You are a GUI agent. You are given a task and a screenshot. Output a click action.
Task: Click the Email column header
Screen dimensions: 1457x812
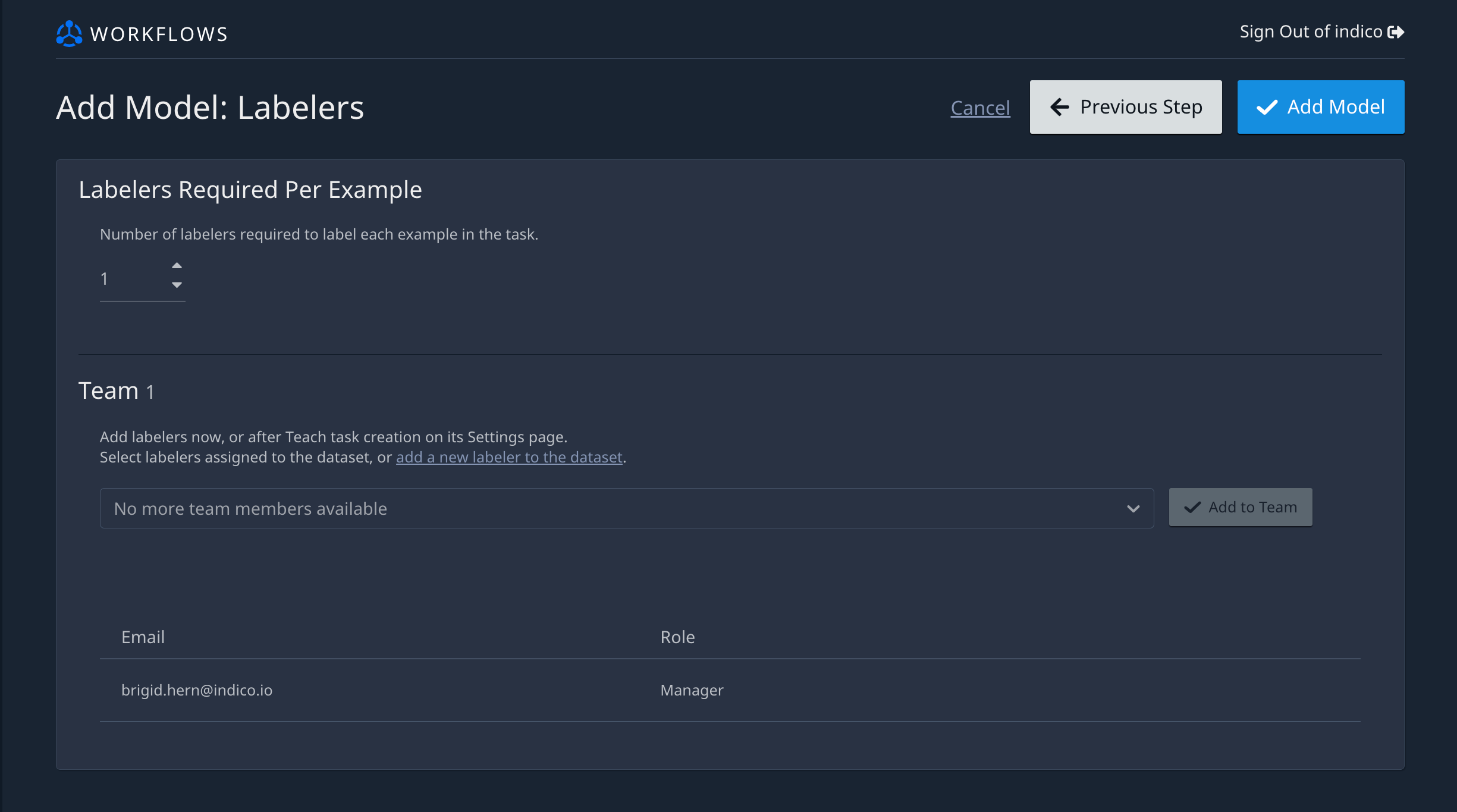143,637
